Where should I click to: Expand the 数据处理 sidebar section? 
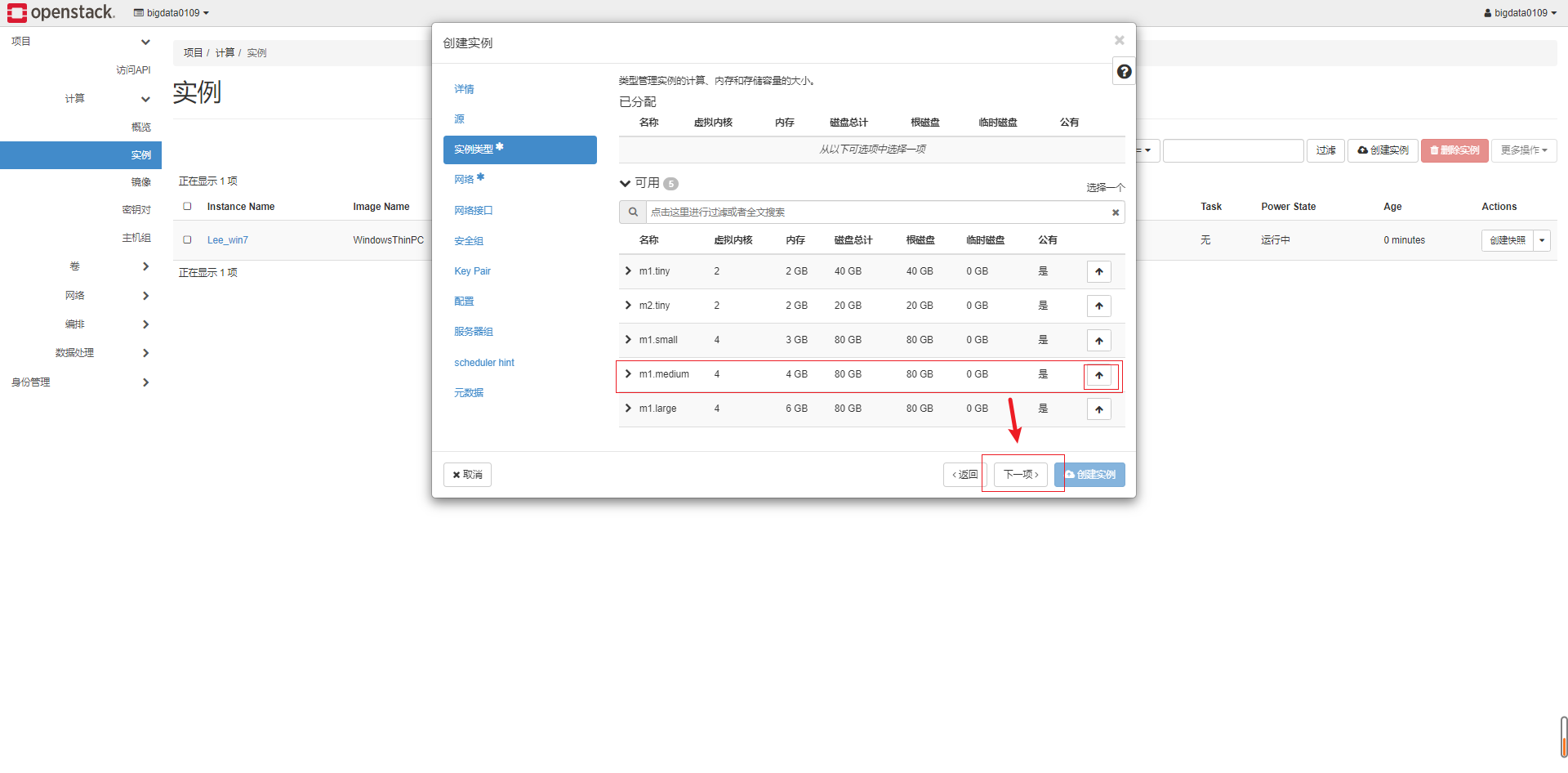coord(81,353)
